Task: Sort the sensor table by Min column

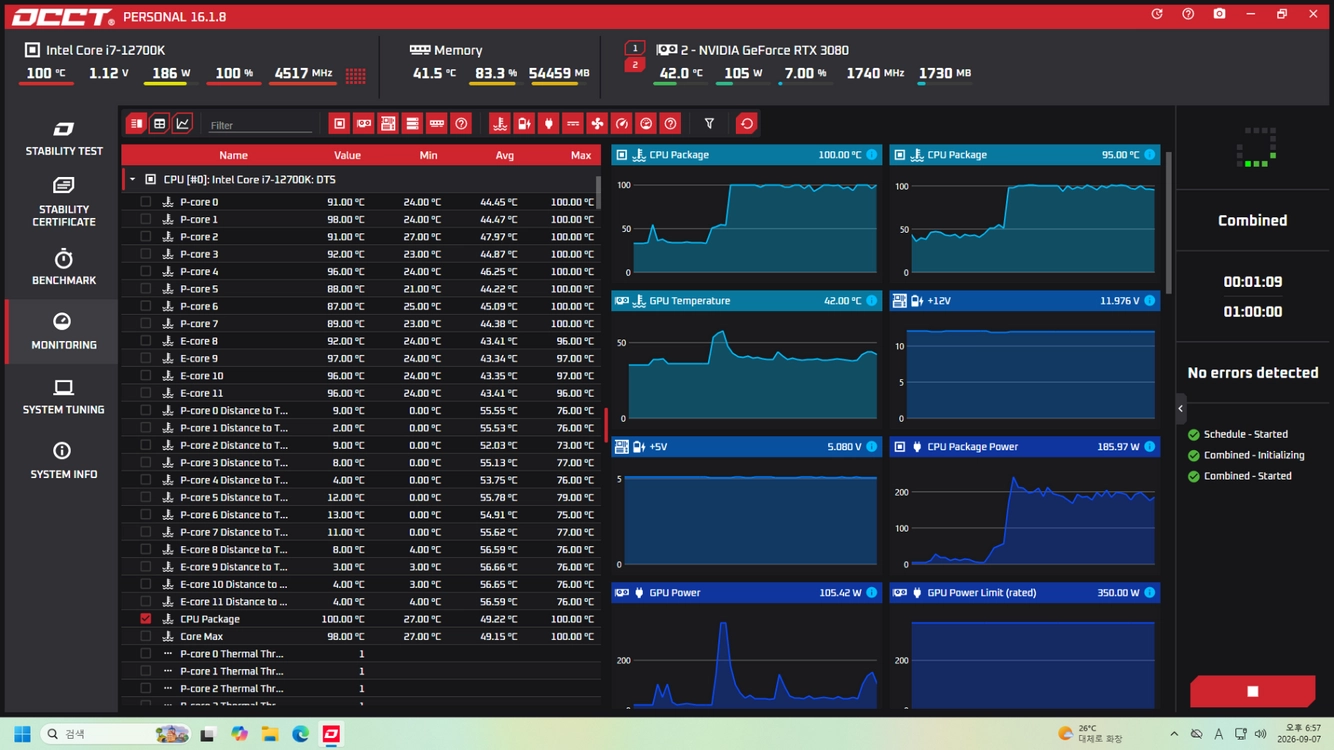Action: (428, 156)
